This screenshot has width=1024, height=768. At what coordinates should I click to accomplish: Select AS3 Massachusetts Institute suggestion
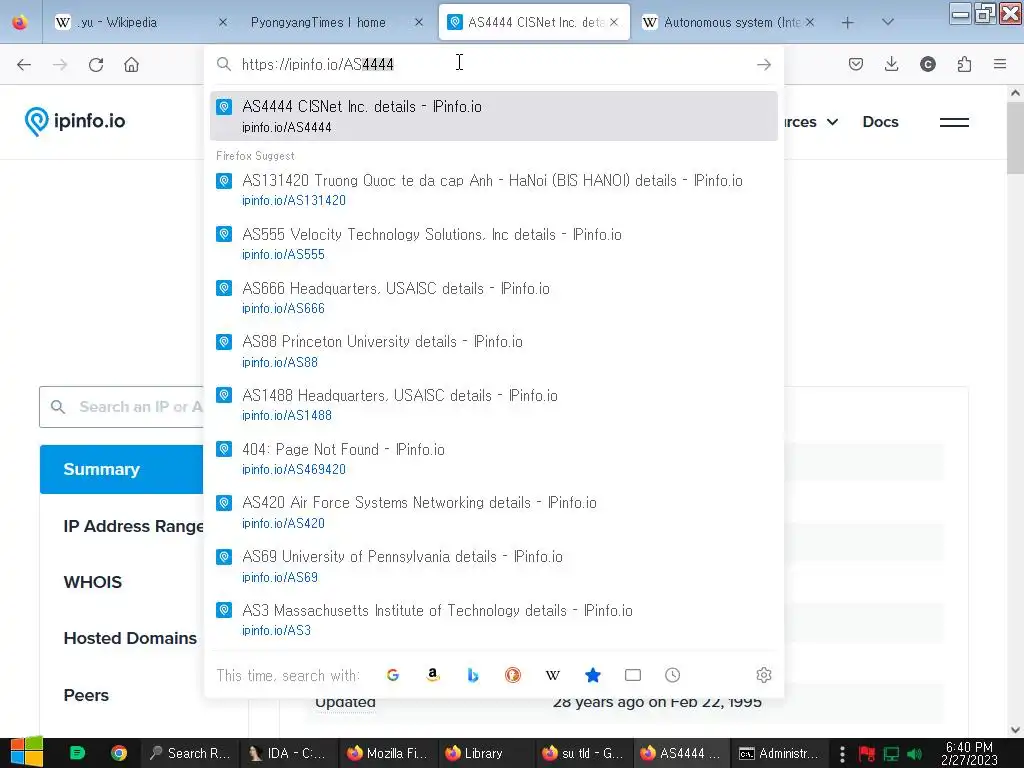494,620
